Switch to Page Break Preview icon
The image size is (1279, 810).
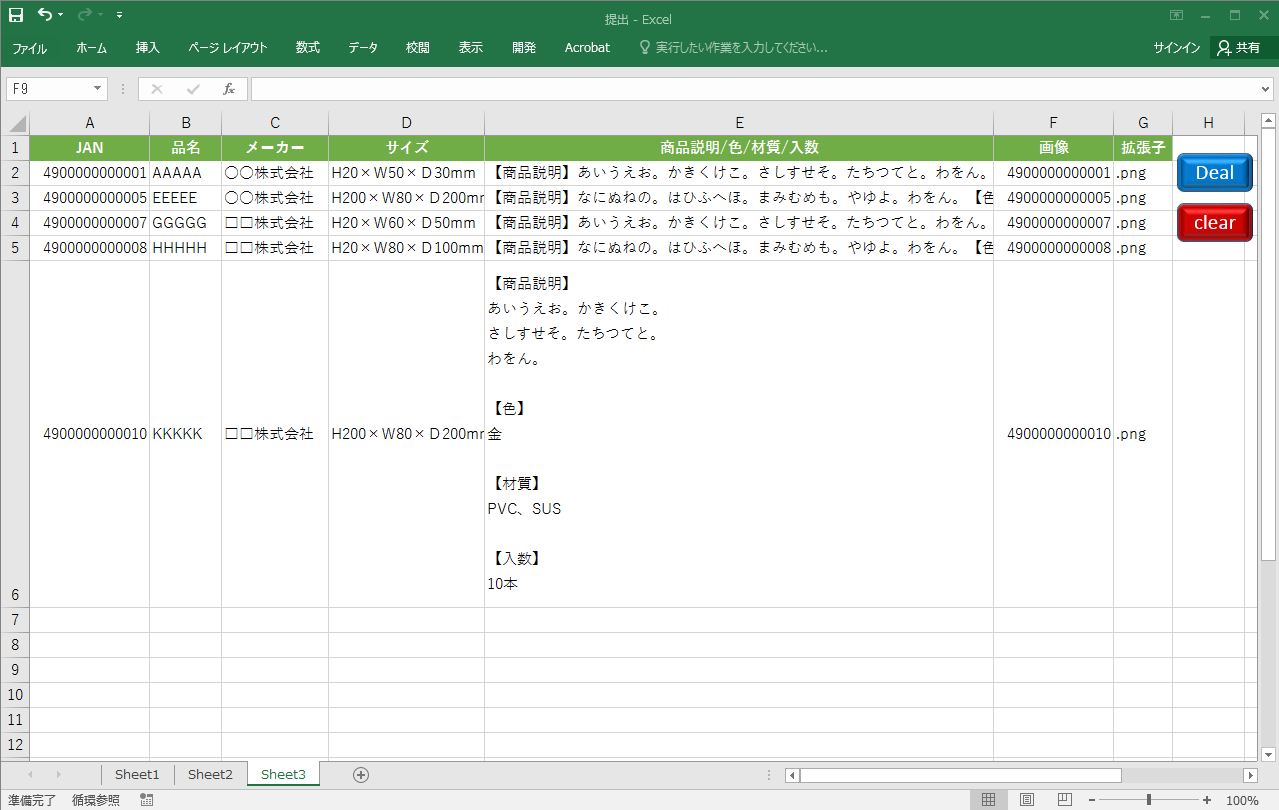coord(1064,799)
